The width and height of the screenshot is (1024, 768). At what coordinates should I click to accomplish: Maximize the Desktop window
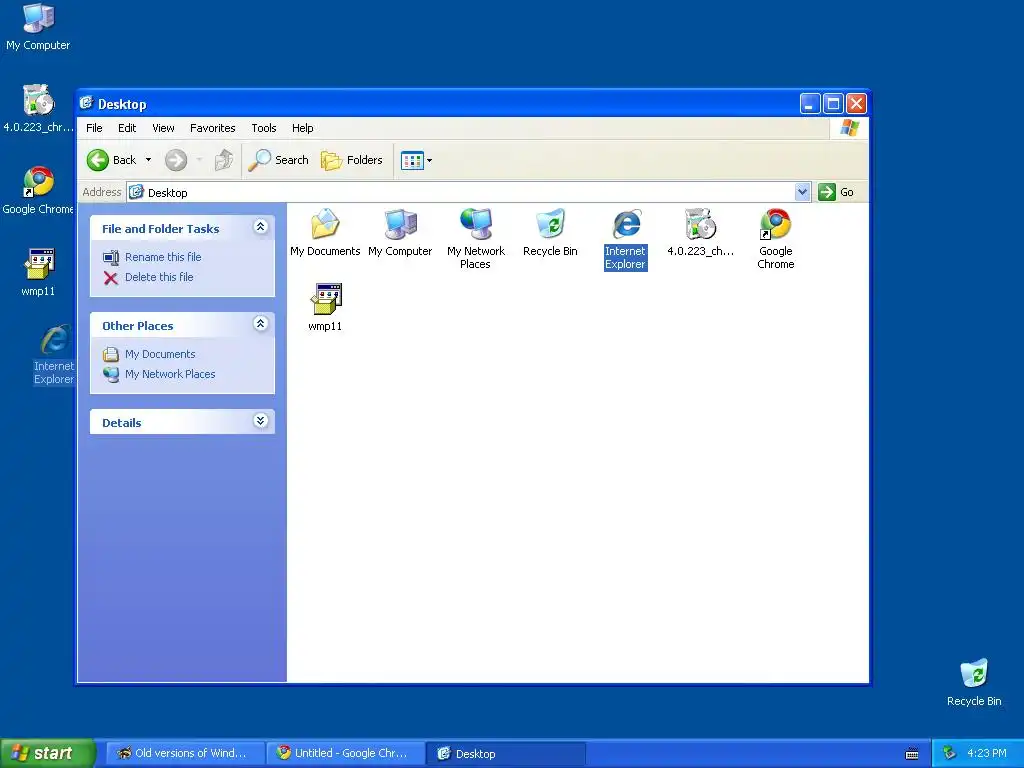tap(833, 103)
